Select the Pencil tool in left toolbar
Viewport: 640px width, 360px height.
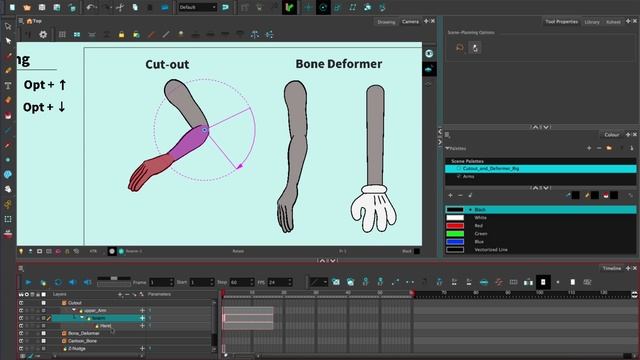click(8, 71)
